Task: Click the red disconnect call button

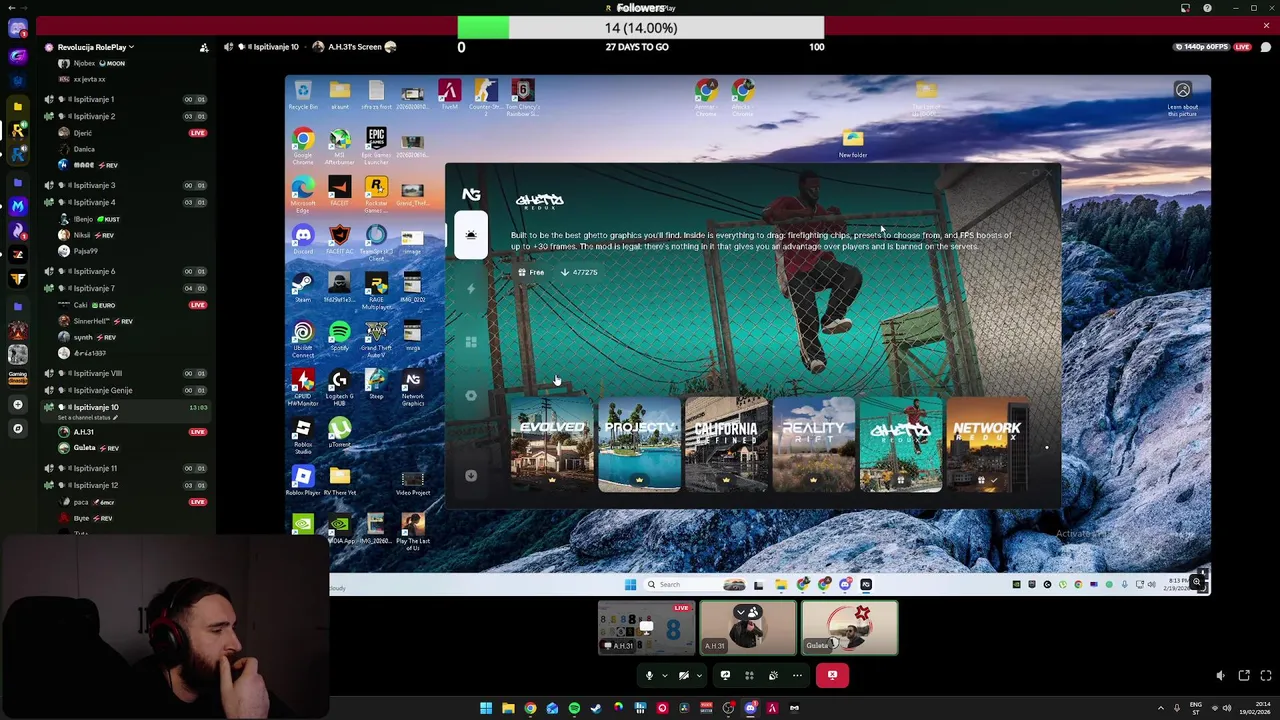Action: (832, 676)
